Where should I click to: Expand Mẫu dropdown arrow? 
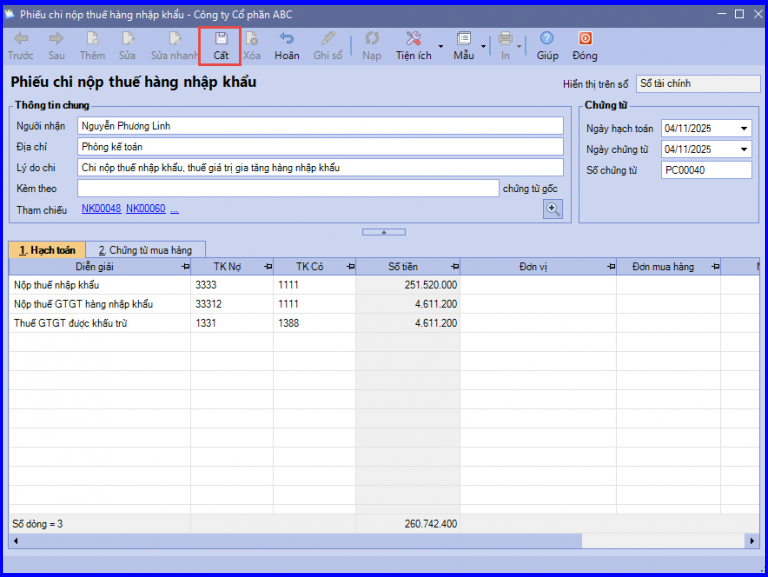(x=483, y=47)
